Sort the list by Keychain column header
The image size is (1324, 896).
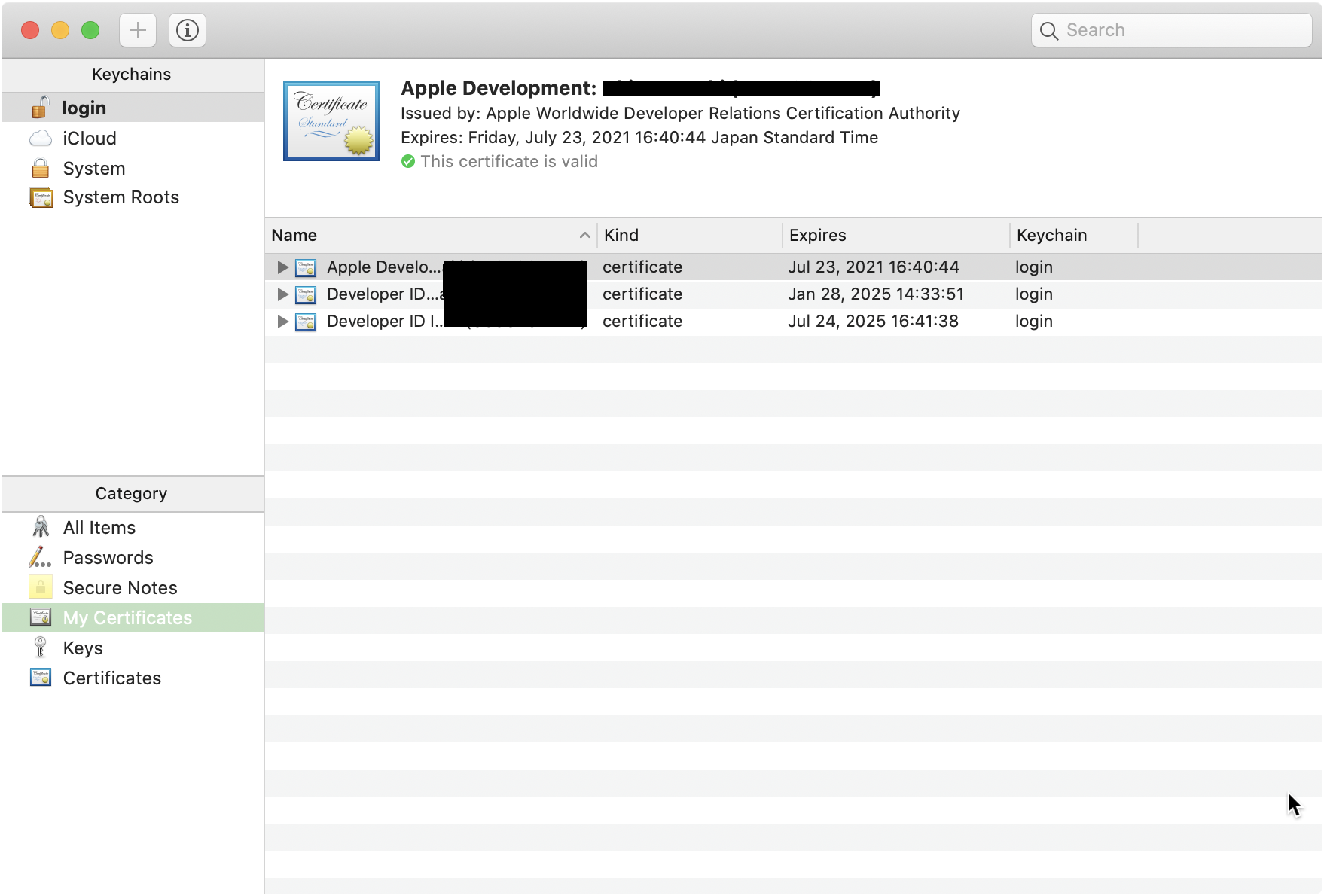point(1074,236)
